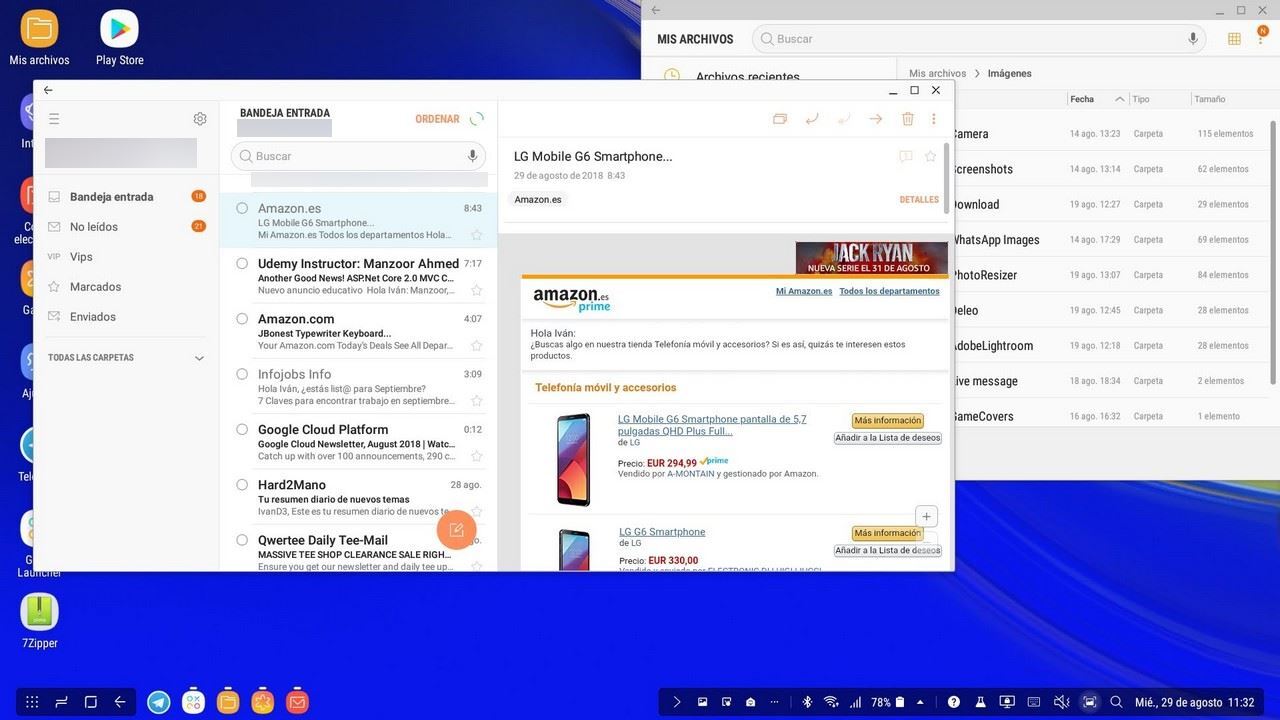1280x720 pixels.
Task: Click the LG Mobile G6 phone thumbnail
Action: pos(574,460)
